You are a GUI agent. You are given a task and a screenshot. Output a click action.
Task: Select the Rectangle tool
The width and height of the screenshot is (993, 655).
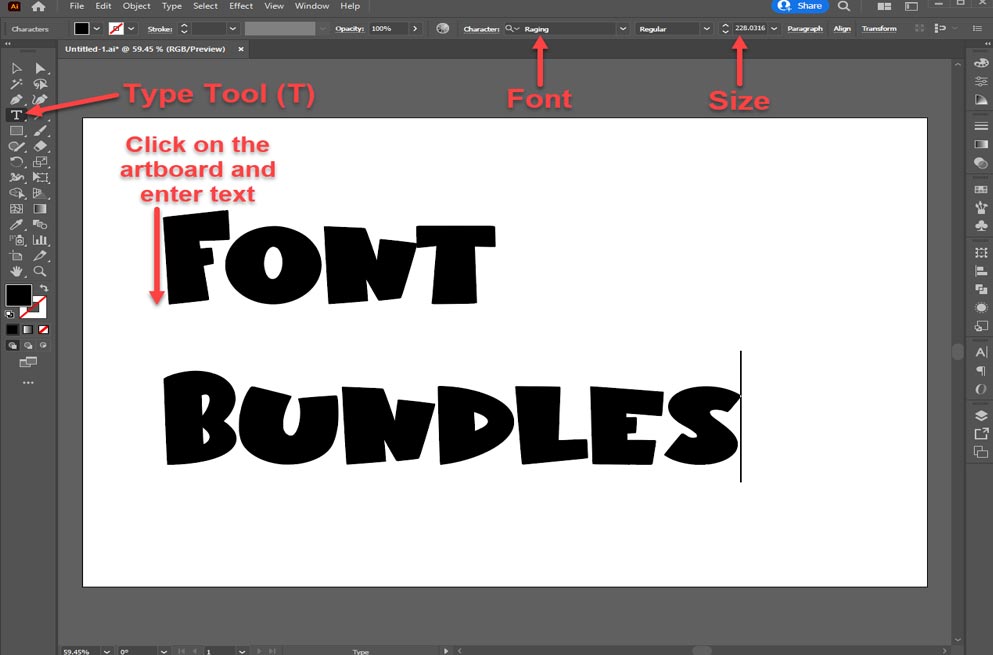(x=16, y=131)
